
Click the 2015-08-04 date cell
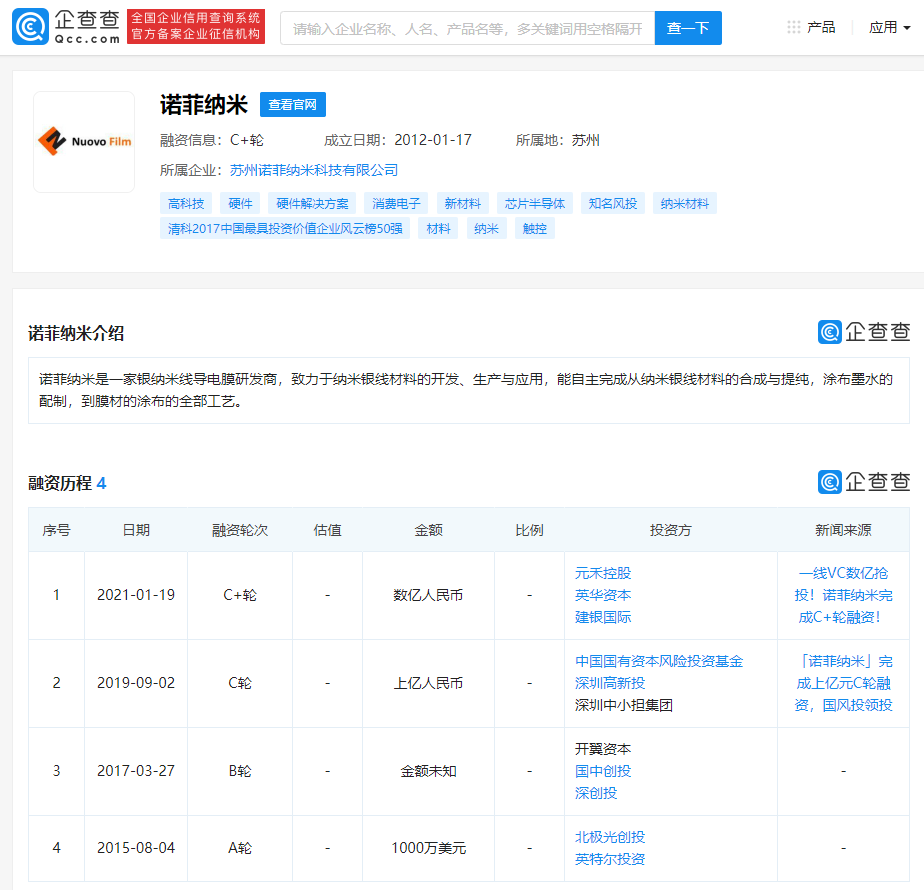[136, 848]
